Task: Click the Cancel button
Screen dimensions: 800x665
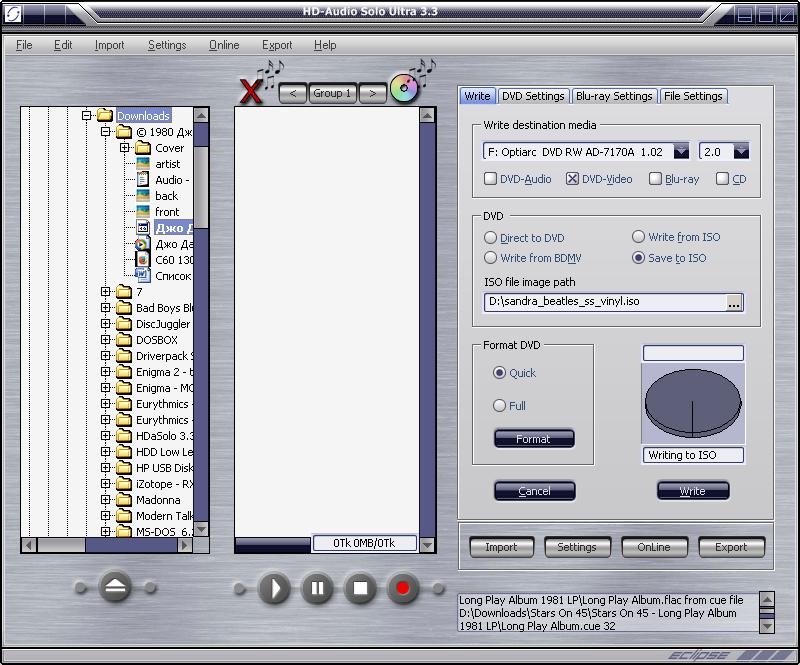Action: pyautogui.click(x=534, y=490)
